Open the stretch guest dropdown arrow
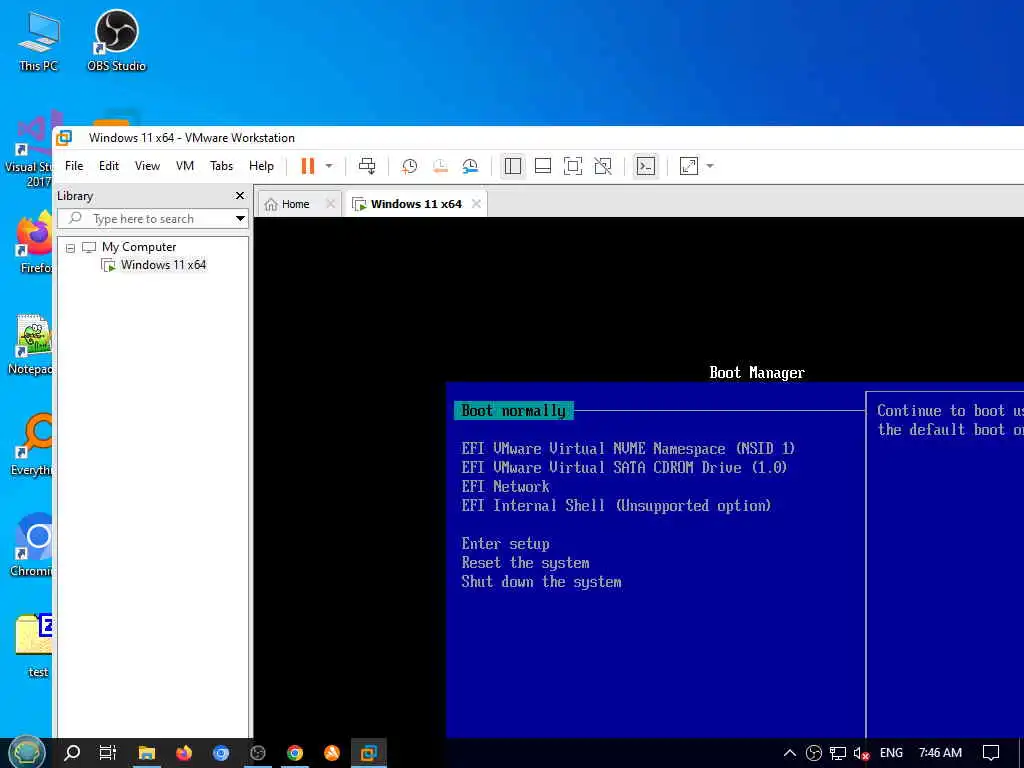The image size is (1024, 768). (710, 166)
